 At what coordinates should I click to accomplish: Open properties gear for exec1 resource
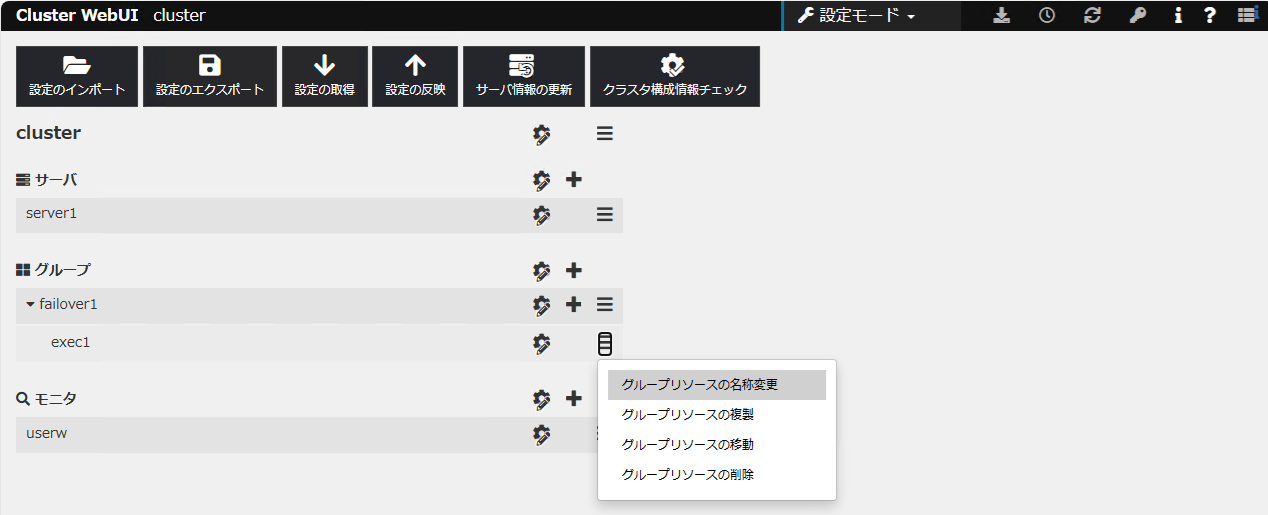pos(542,343)
